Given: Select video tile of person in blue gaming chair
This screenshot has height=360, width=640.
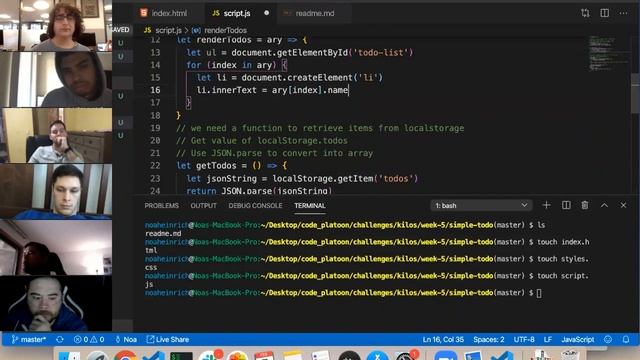Looking at the screenshot, I should point(56,303).
